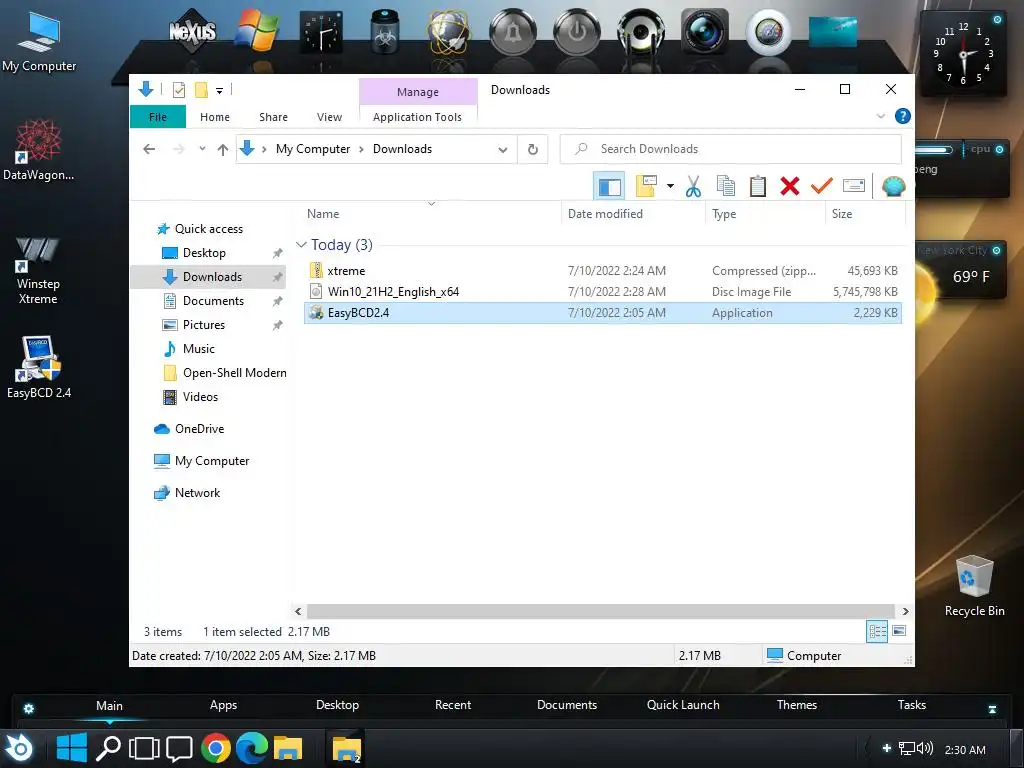Toggle the navigation pane button

609,186
